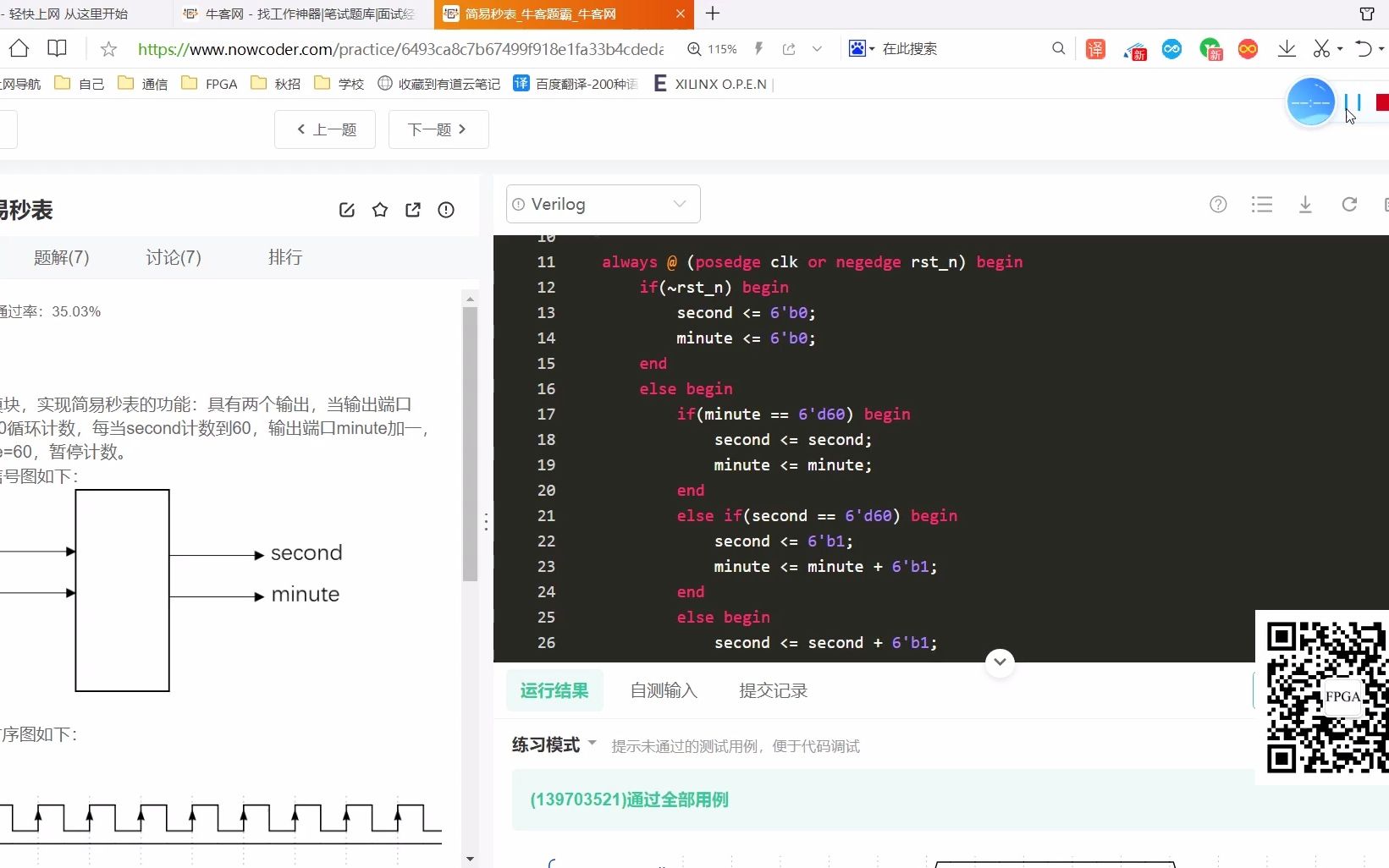The height and width of the screenshot is (868, 1389).
Task: Open zoom level 115% control
Action: pyautogui.click(x=712, y=49)
